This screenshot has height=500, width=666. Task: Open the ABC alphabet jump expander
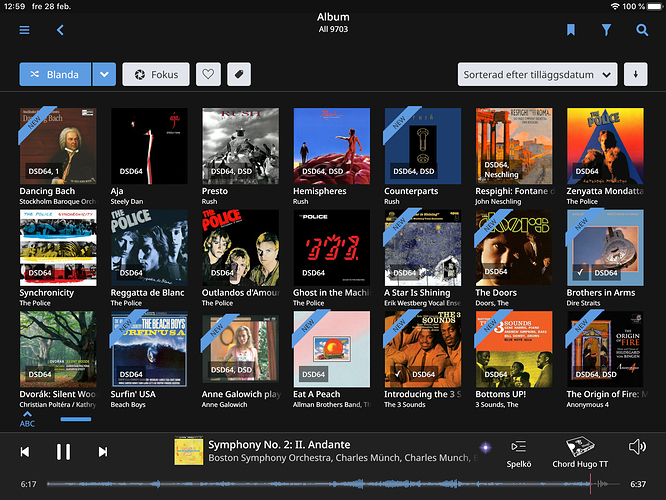click(x=27, y=419)
